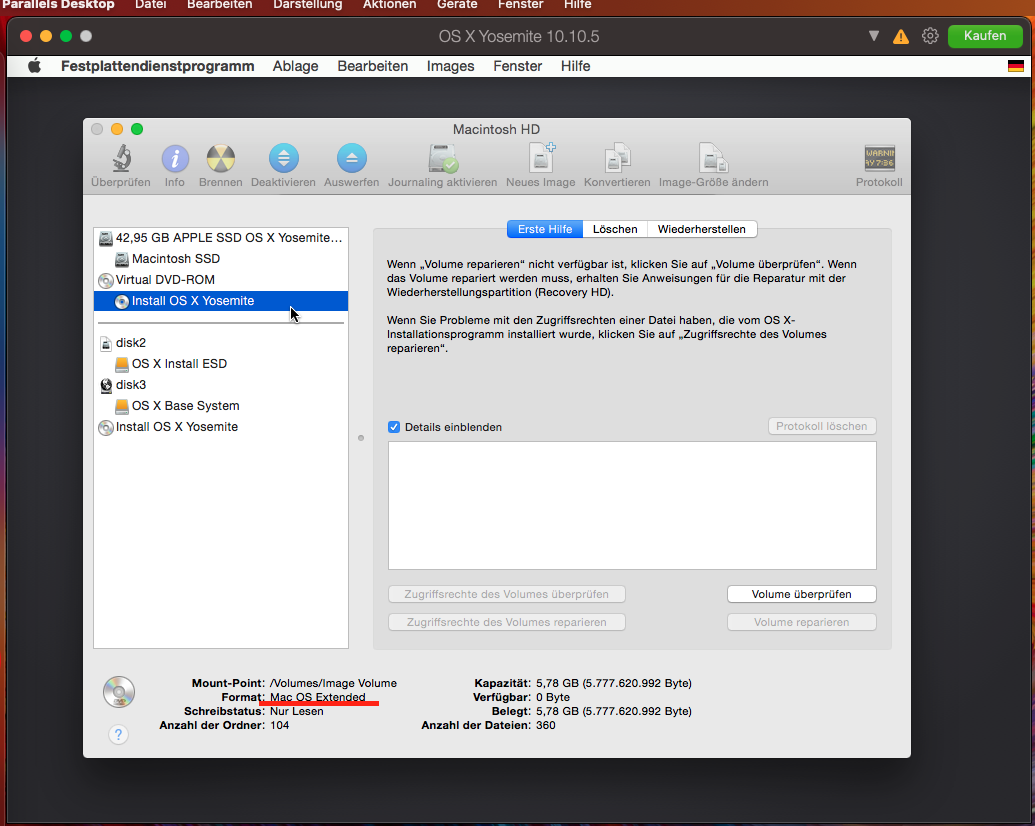Click the Protokoll löschen button
Screen dimensions: 1035x826
coord(822,427)
